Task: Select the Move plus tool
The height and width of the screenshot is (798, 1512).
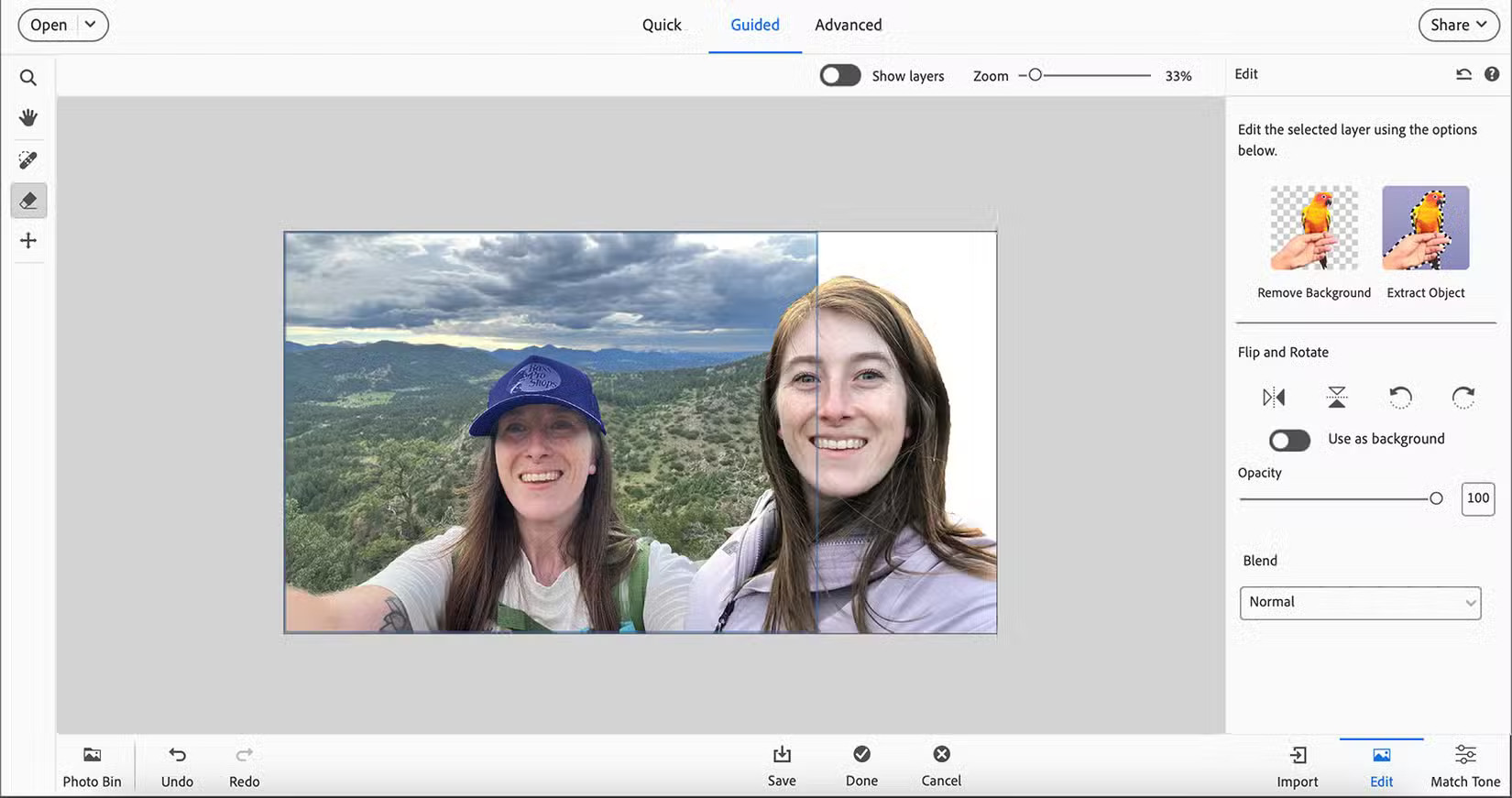Action: coord(28,241)
